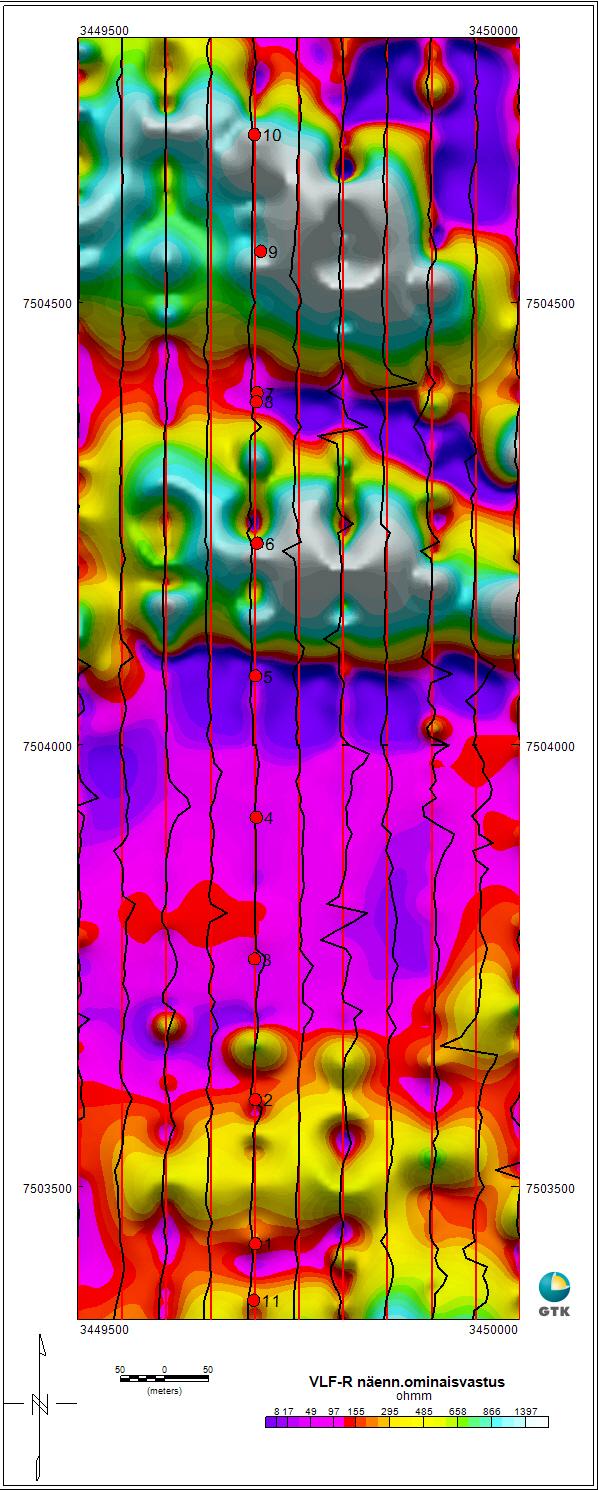Click the VLF-R näenn.ominaisvastus legend title

coord(406,1381)
